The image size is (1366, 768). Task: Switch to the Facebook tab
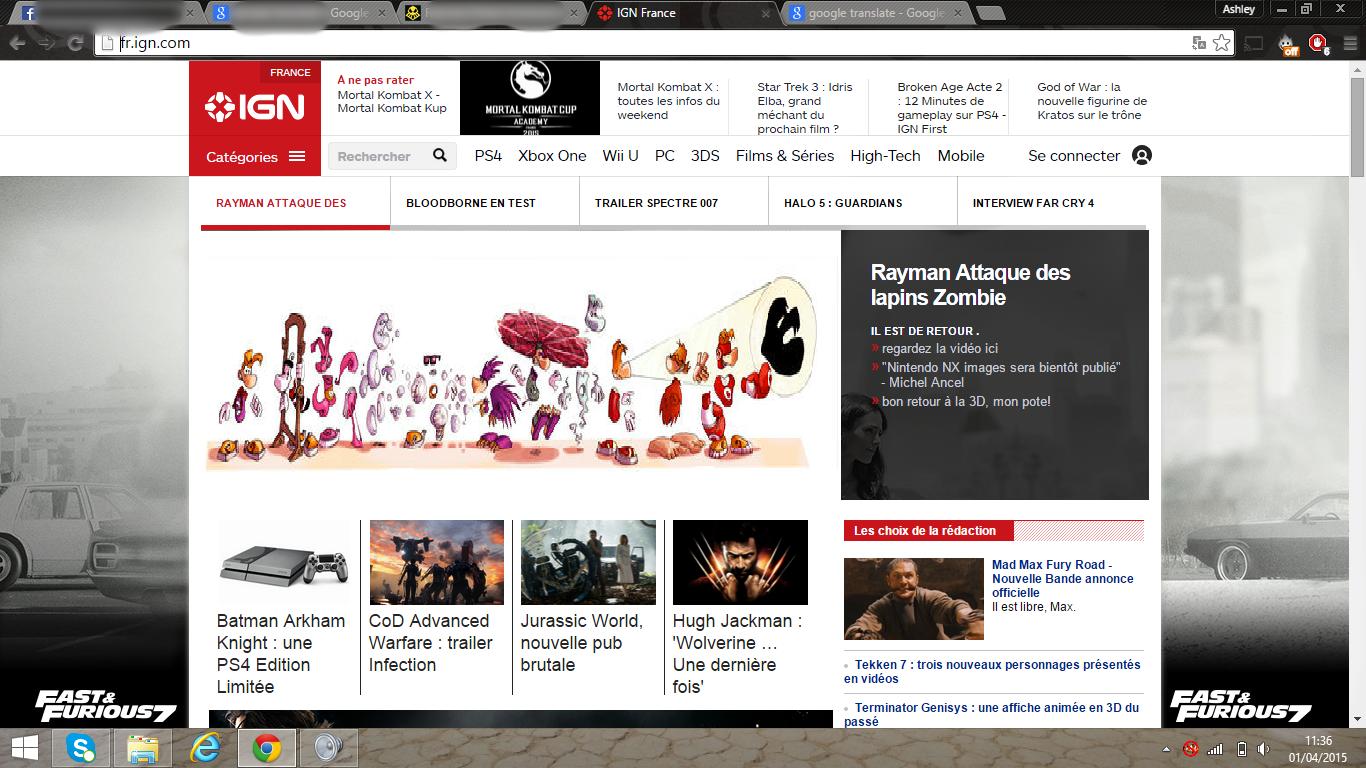tap(106, 13)
